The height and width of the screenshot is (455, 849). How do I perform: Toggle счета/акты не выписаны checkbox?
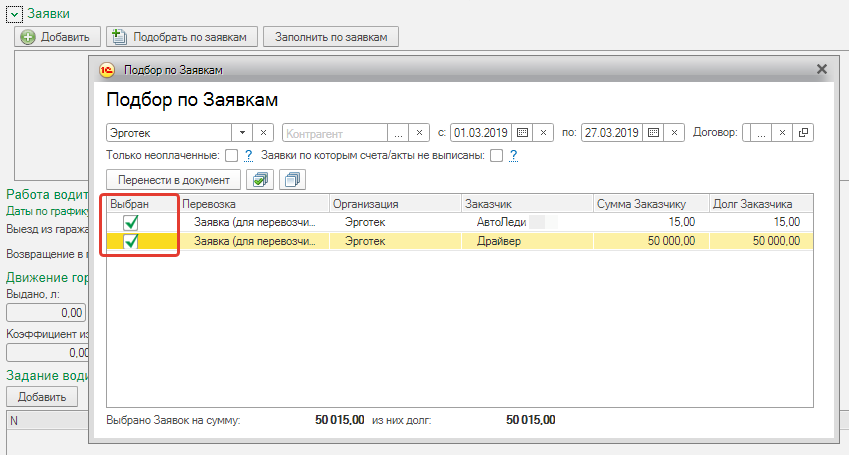tap(496, 156)
